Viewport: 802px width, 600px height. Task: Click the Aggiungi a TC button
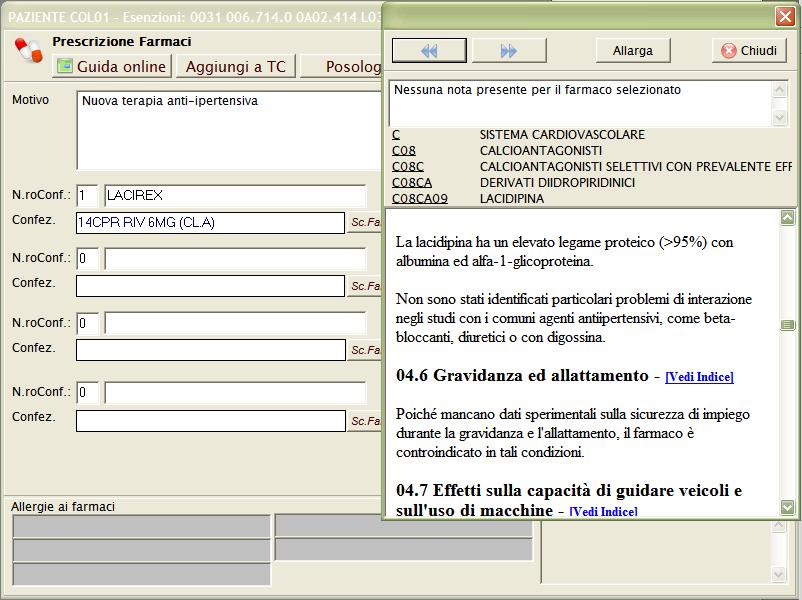pyautogui.click(x=235, y=66)
